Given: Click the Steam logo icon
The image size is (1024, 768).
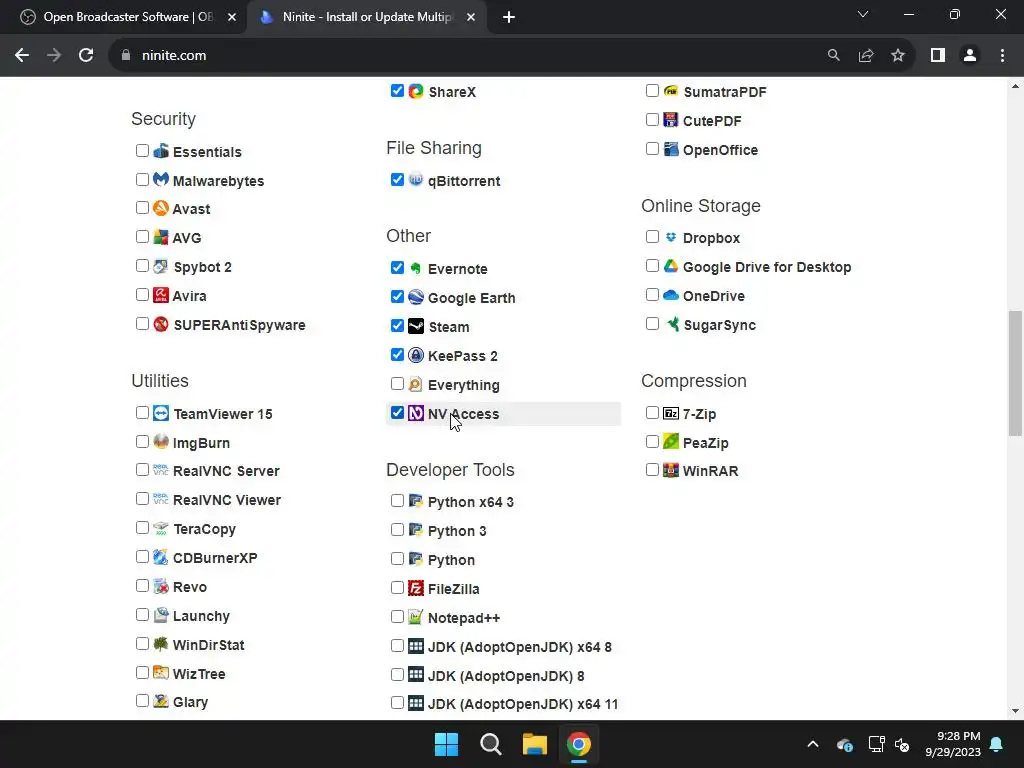Looking at the screenshot, I should tap(416, 326).
